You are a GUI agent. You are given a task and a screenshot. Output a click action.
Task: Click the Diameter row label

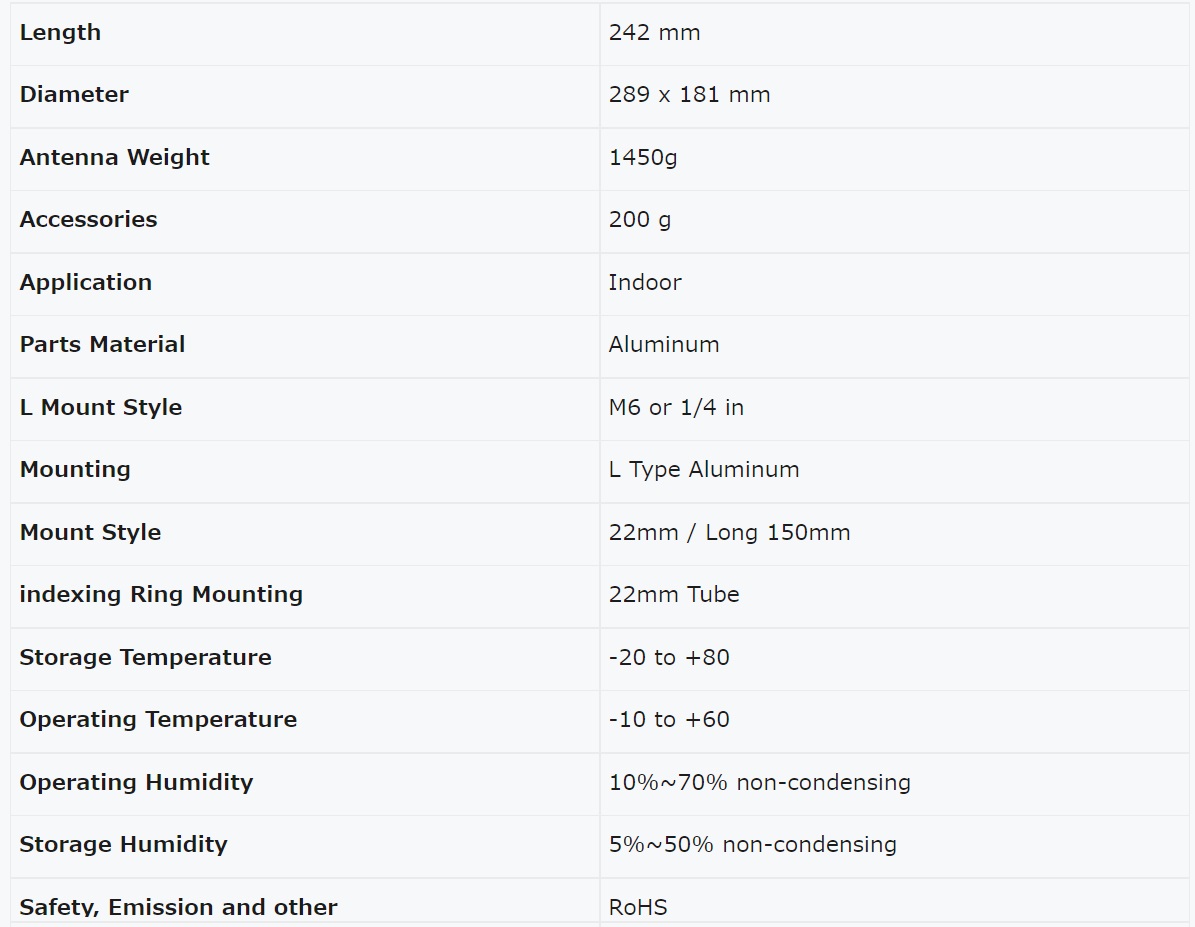74,95
